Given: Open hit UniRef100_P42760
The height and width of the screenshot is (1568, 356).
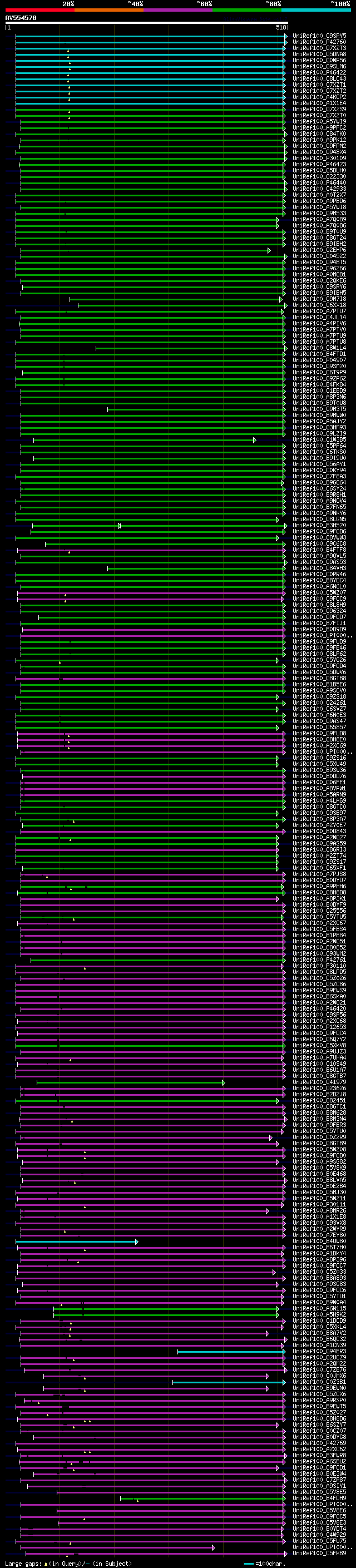Looking at the screenshot, I should click(x=319, y=42).
